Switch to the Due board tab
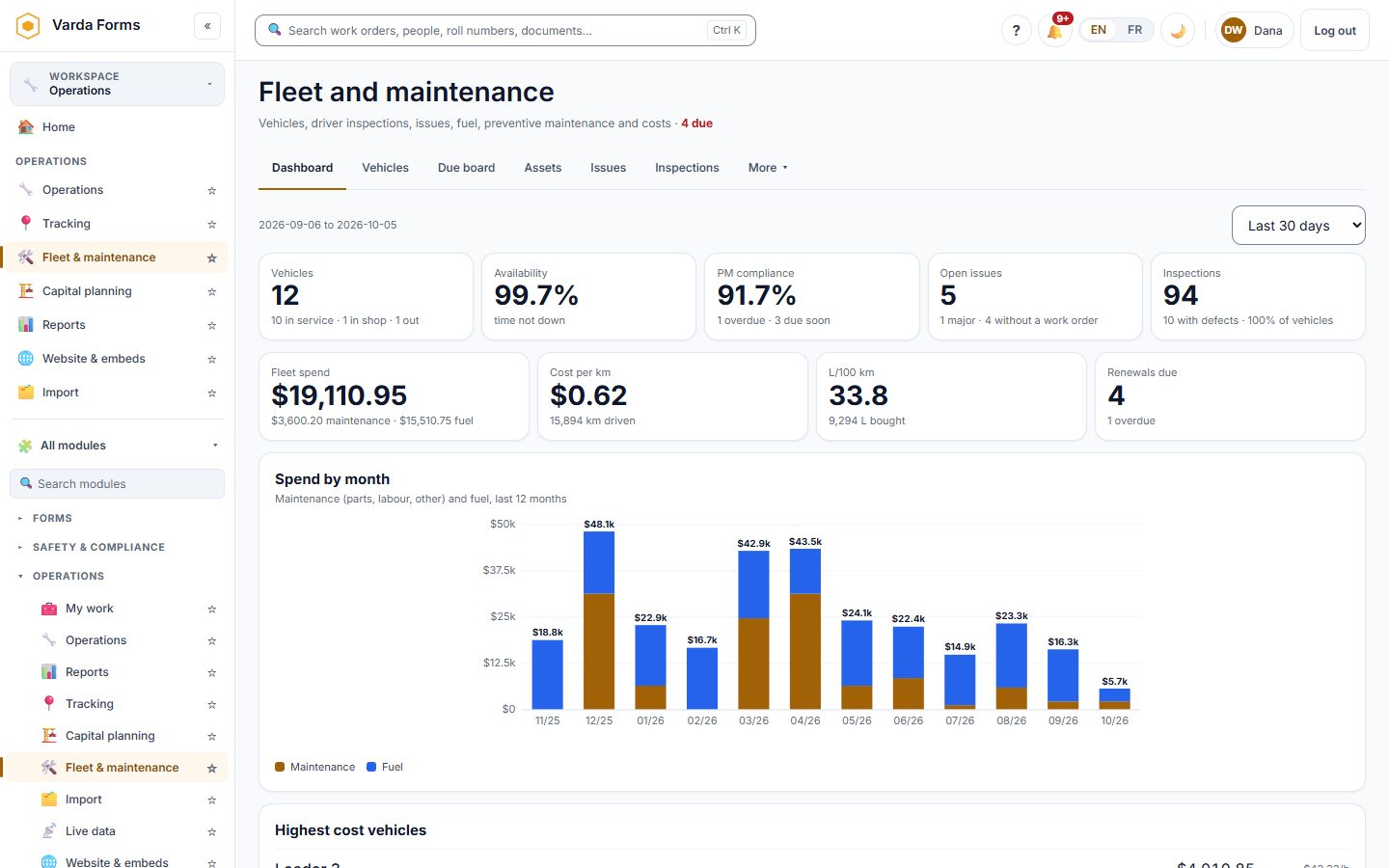Viewport: 1389px width, 868px height. (x=466, y=168)
